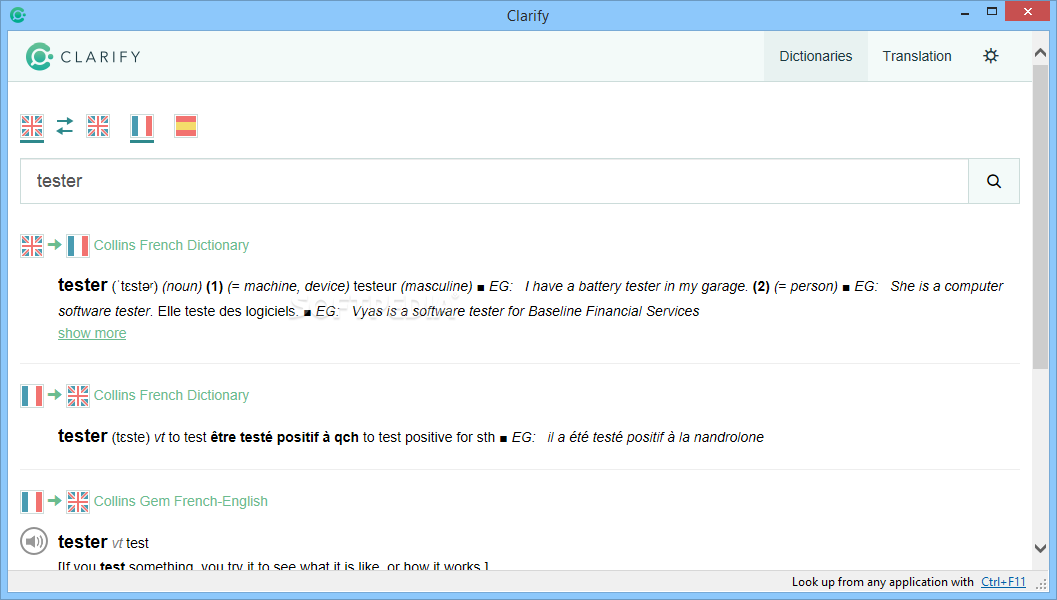Click the headword tester in the first Collins entry
Screen dimensions: 1057x600
coord(82,285)
